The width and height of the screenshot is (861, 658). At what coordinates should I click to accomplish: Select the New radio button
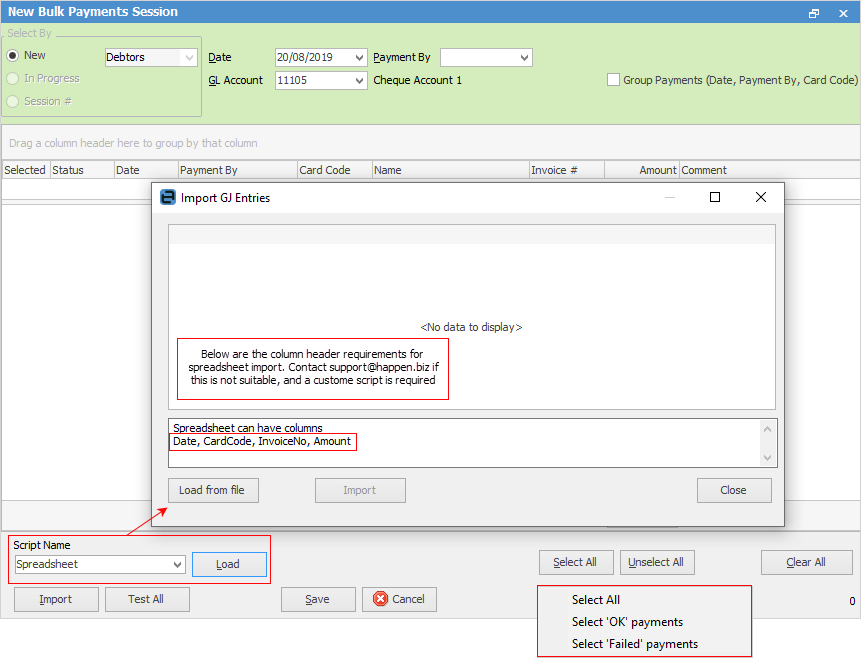click(x=13, y=56)
